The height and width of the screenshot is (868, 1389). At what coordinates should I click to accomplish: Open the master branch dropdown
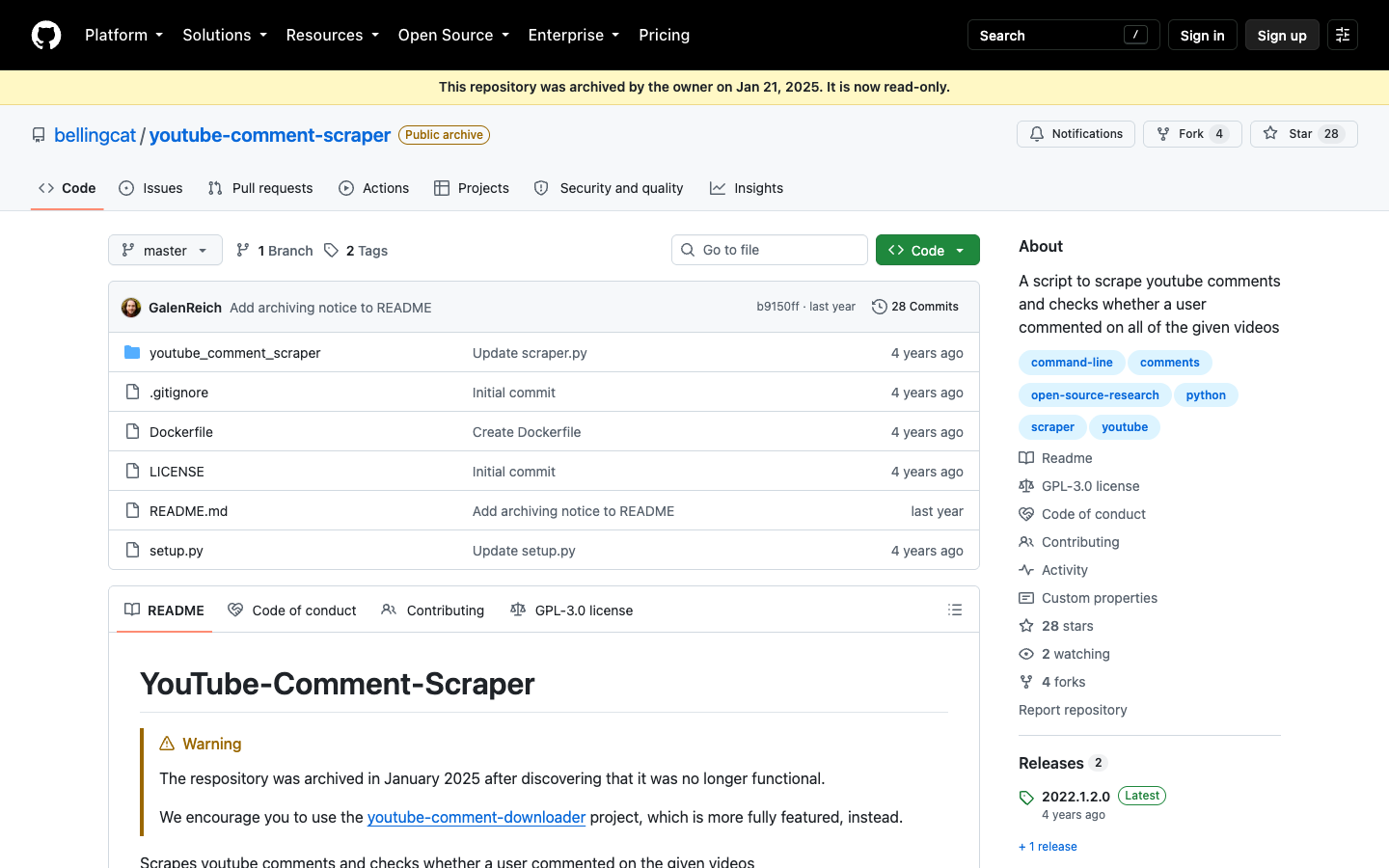[165, 250]
